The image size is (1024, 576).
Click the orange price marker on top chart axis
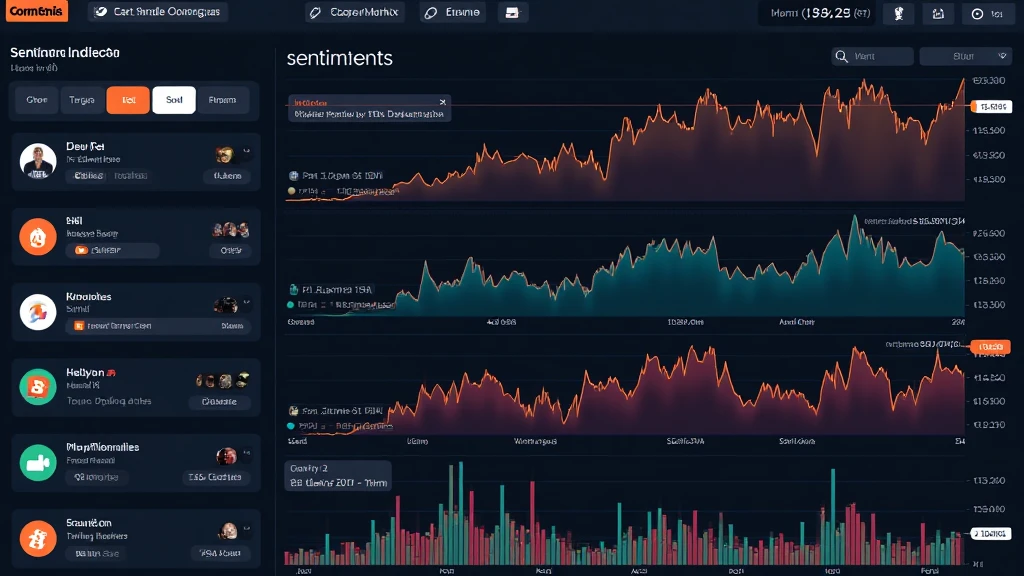click(990, 106)
